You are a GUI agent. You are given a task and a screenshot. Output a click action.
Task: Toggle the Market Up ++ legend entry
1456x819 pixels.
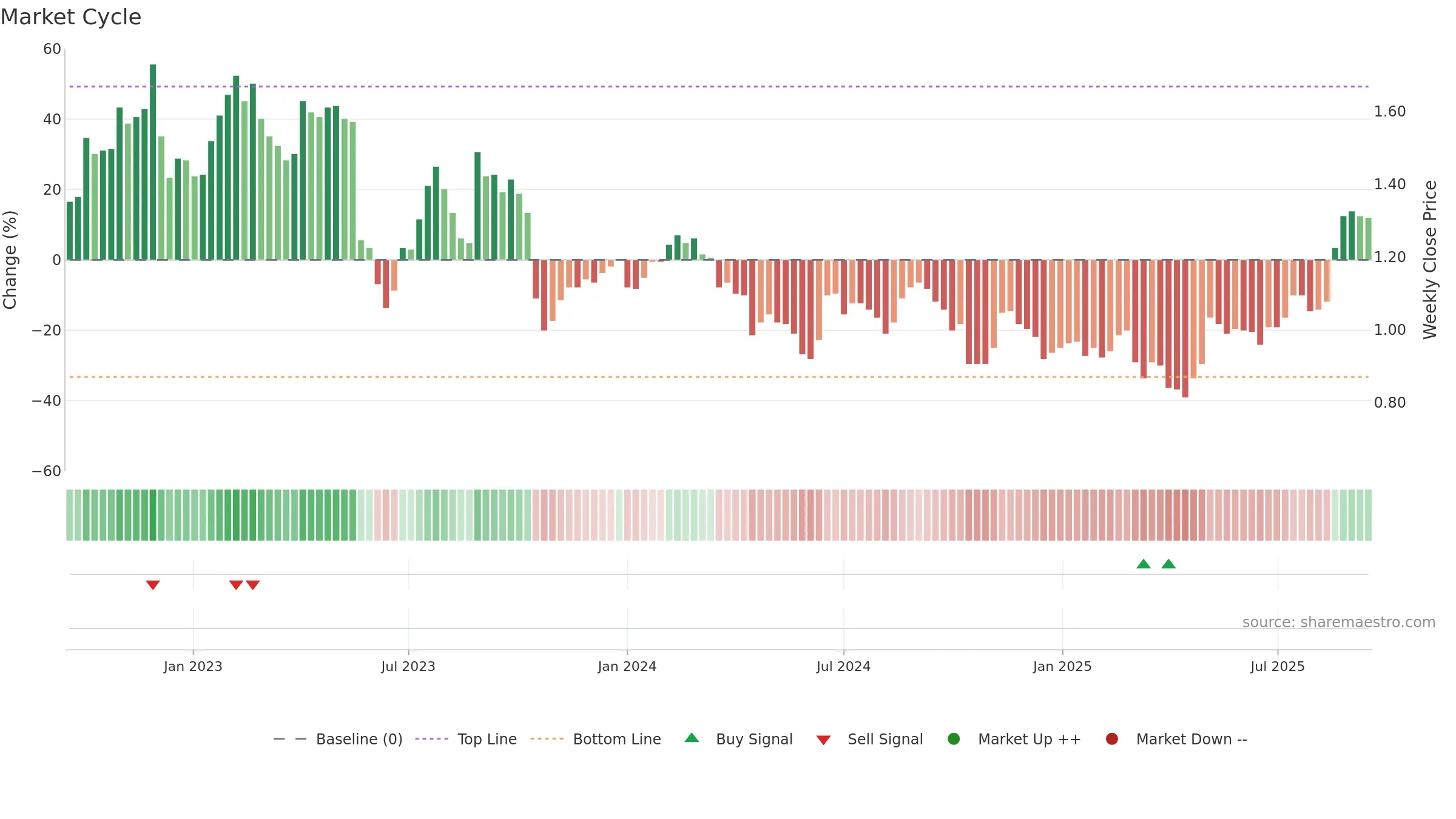point(1014,739)
